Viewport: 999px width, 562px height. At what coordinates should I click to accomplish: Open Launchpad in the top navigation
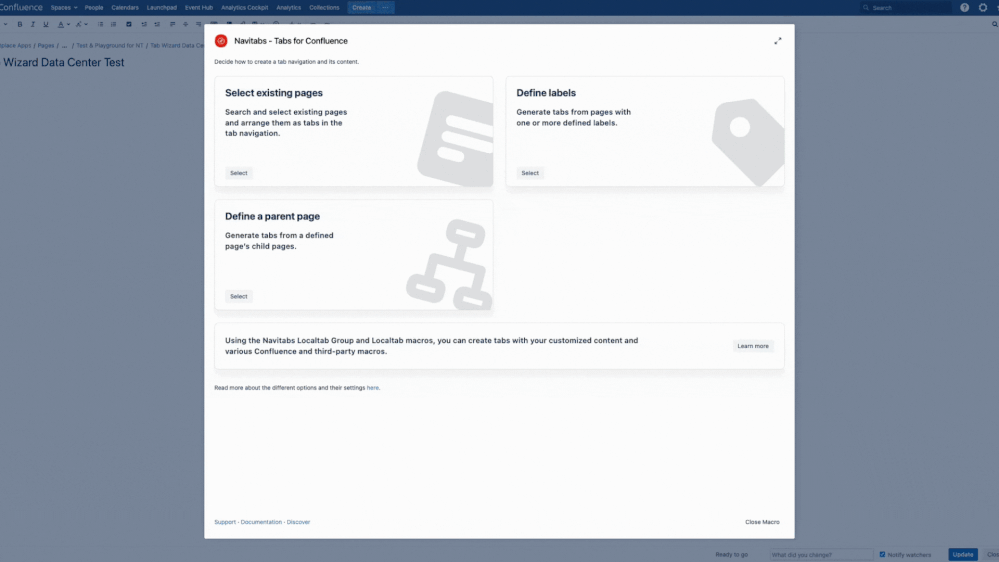pyautogui.click(x=162, y=8)
